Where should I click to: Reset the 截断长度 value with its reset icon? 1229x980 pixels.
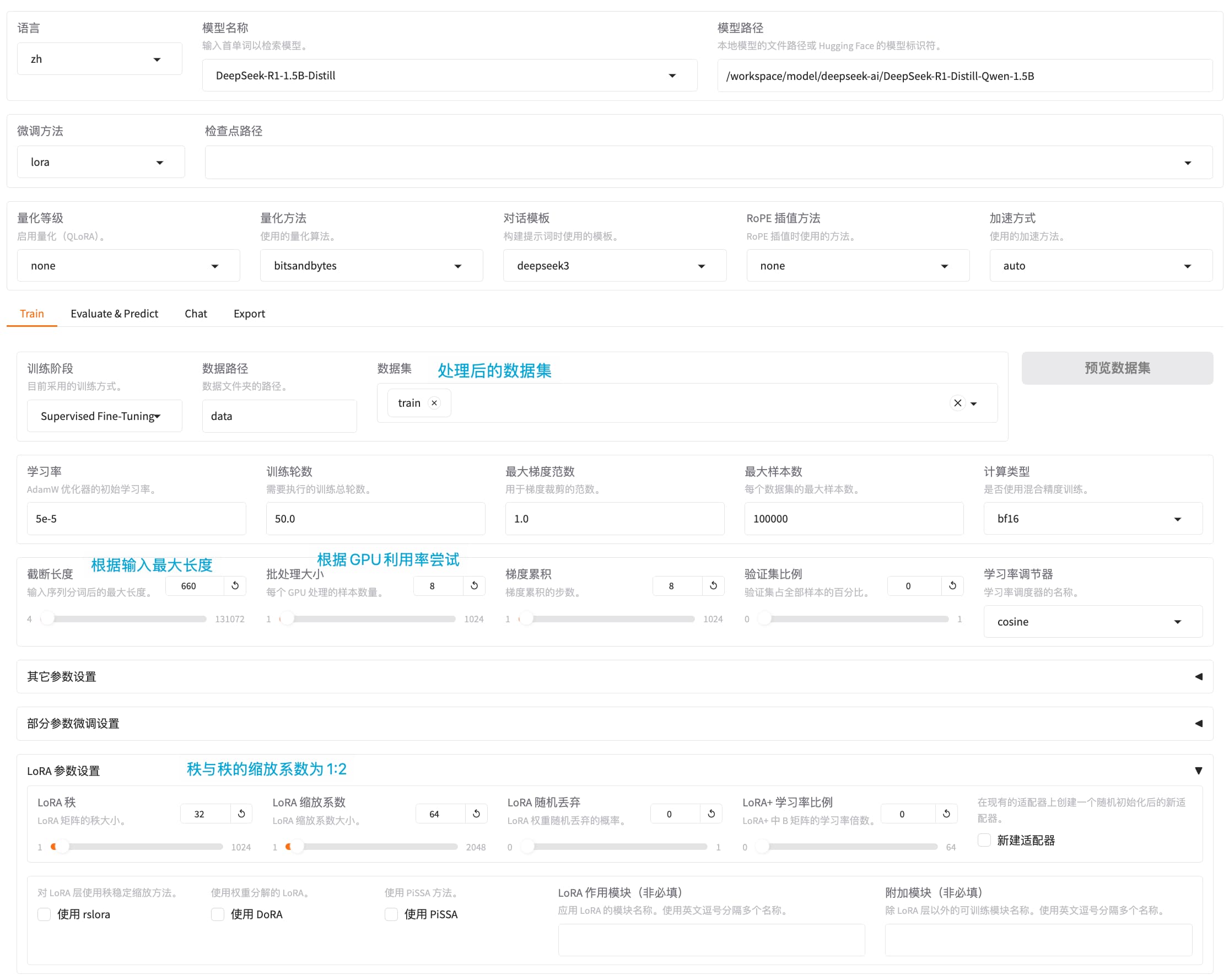tap(235, 585)
